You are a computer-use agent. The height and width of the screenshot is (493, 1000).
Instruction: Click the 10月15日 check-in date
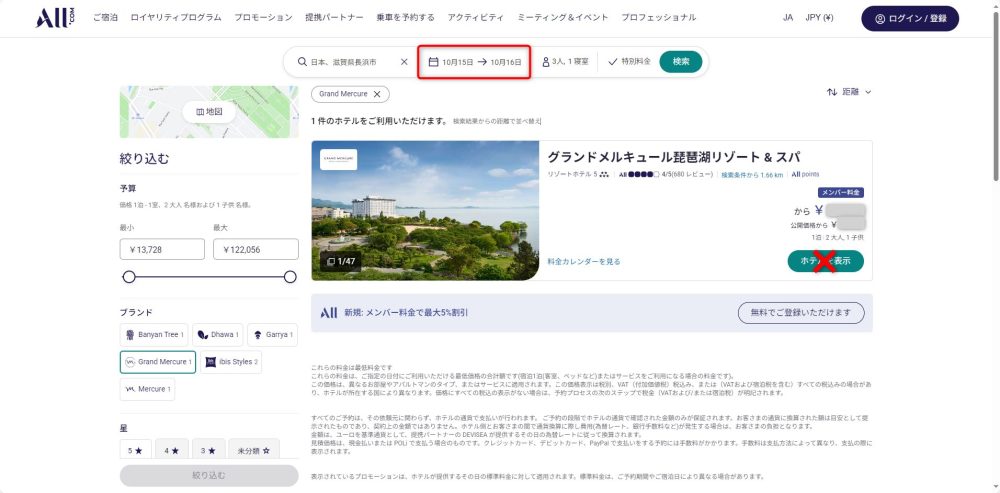click(x=458, y=62)
